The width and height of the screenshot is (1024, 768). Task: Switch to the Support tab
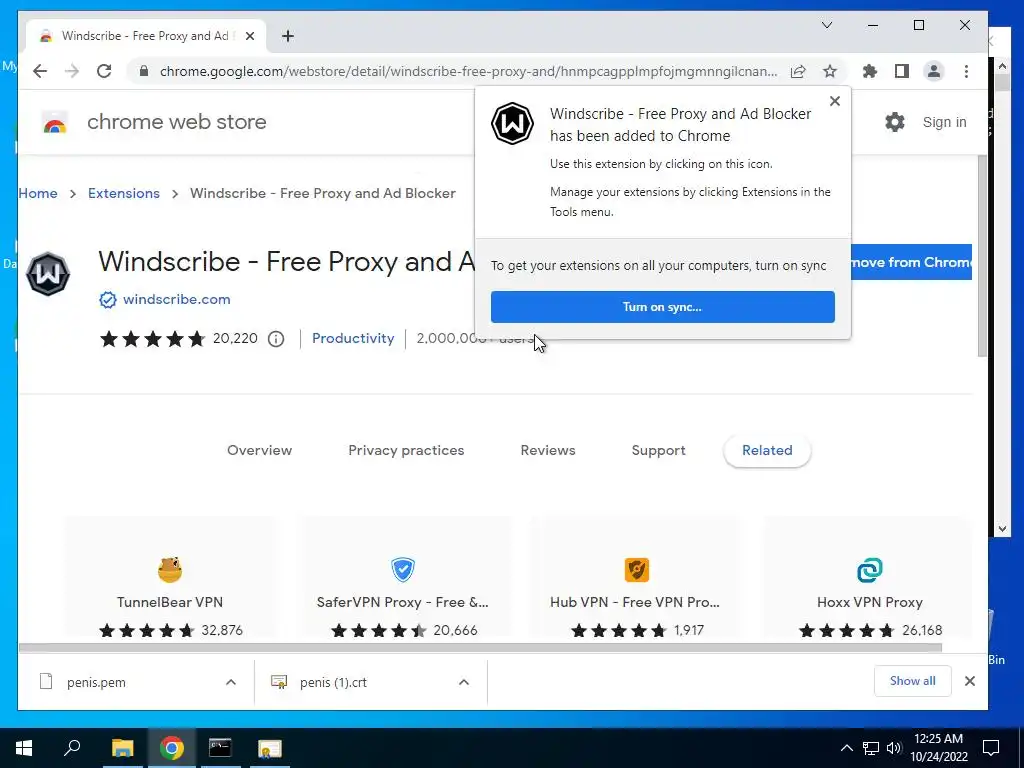[658, 450]
